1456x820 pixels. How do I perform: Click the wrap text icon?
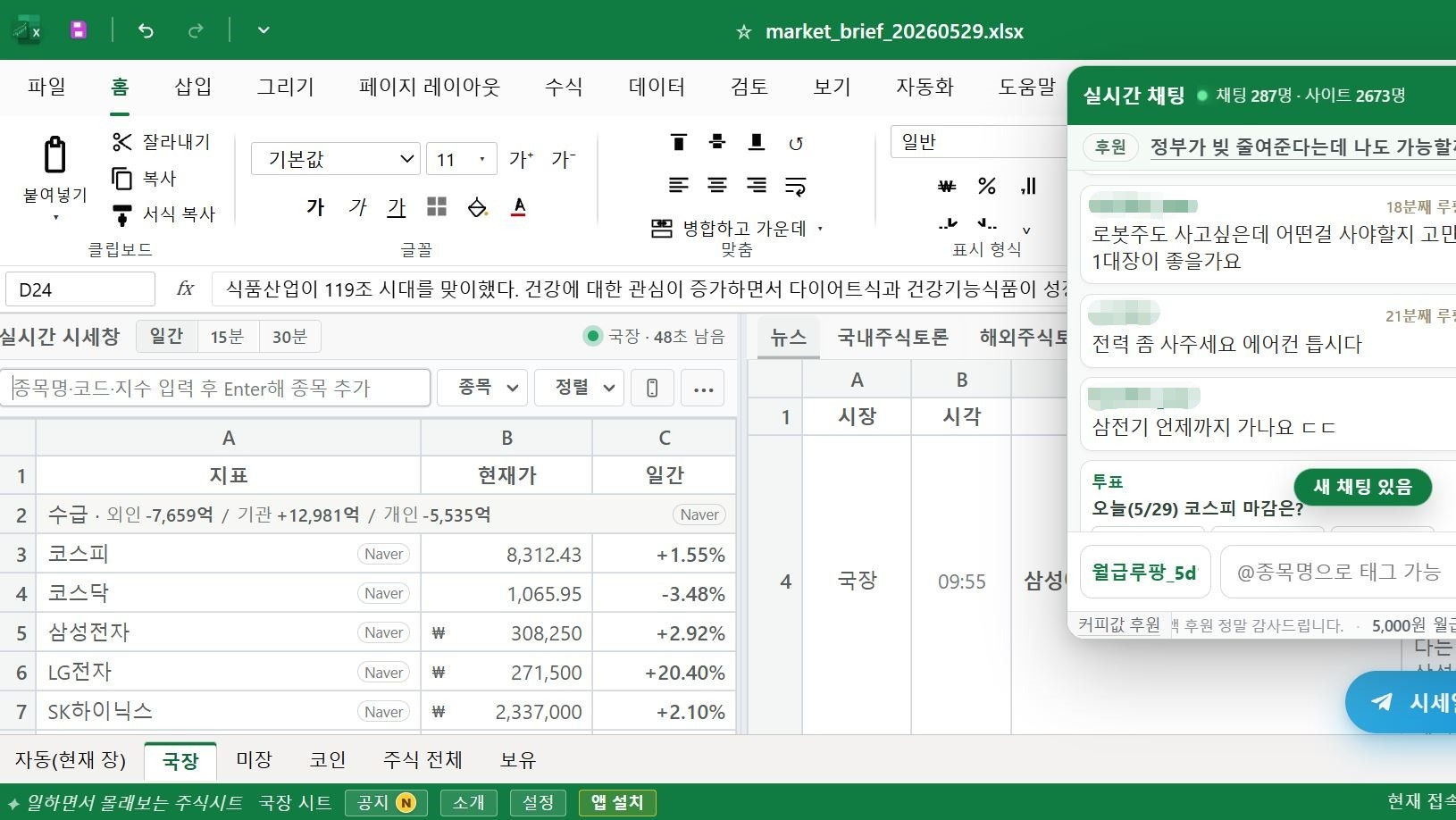point(795,186)
